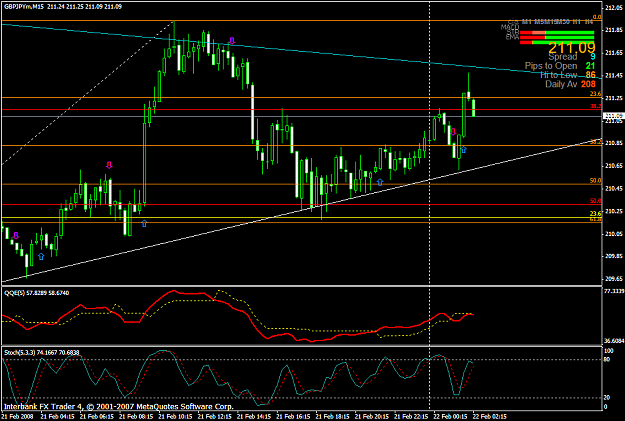Click the H1 timeframe label in signal panel
This screenshot has width=625, height=421.
[x=576, y=22]
